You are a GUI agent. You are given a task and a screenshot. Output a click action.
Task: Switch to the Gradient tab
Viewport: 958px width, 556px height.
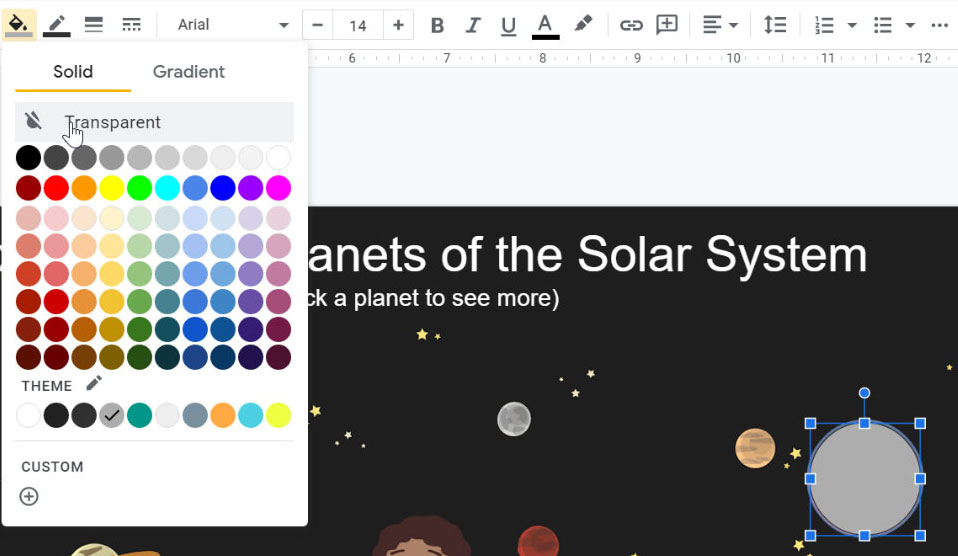click(x=188, y=72)
